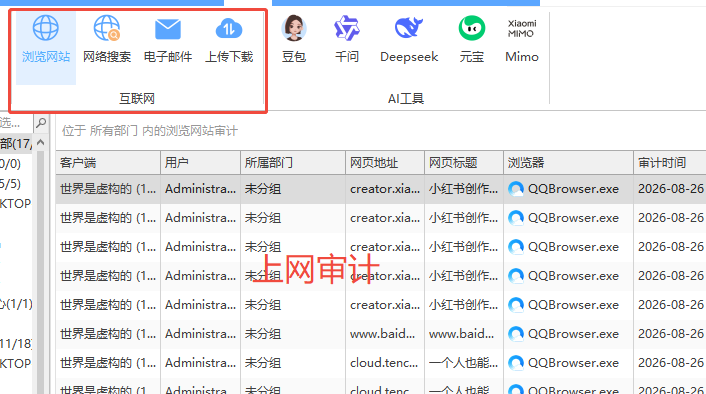Sort by the 用户 column header
The height and width of the screenshot is (394, 706).
pos(200,163)
